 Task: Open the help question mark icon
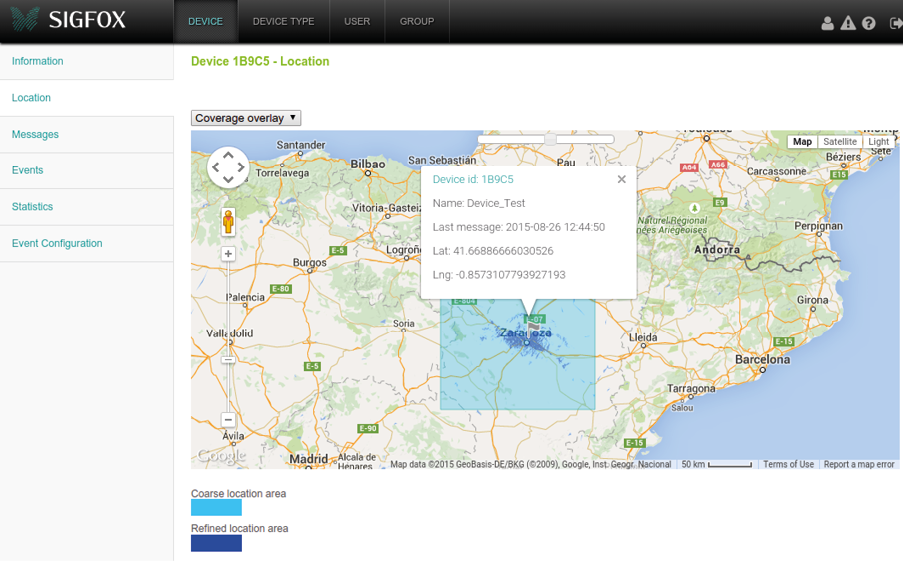coord(868,23)
